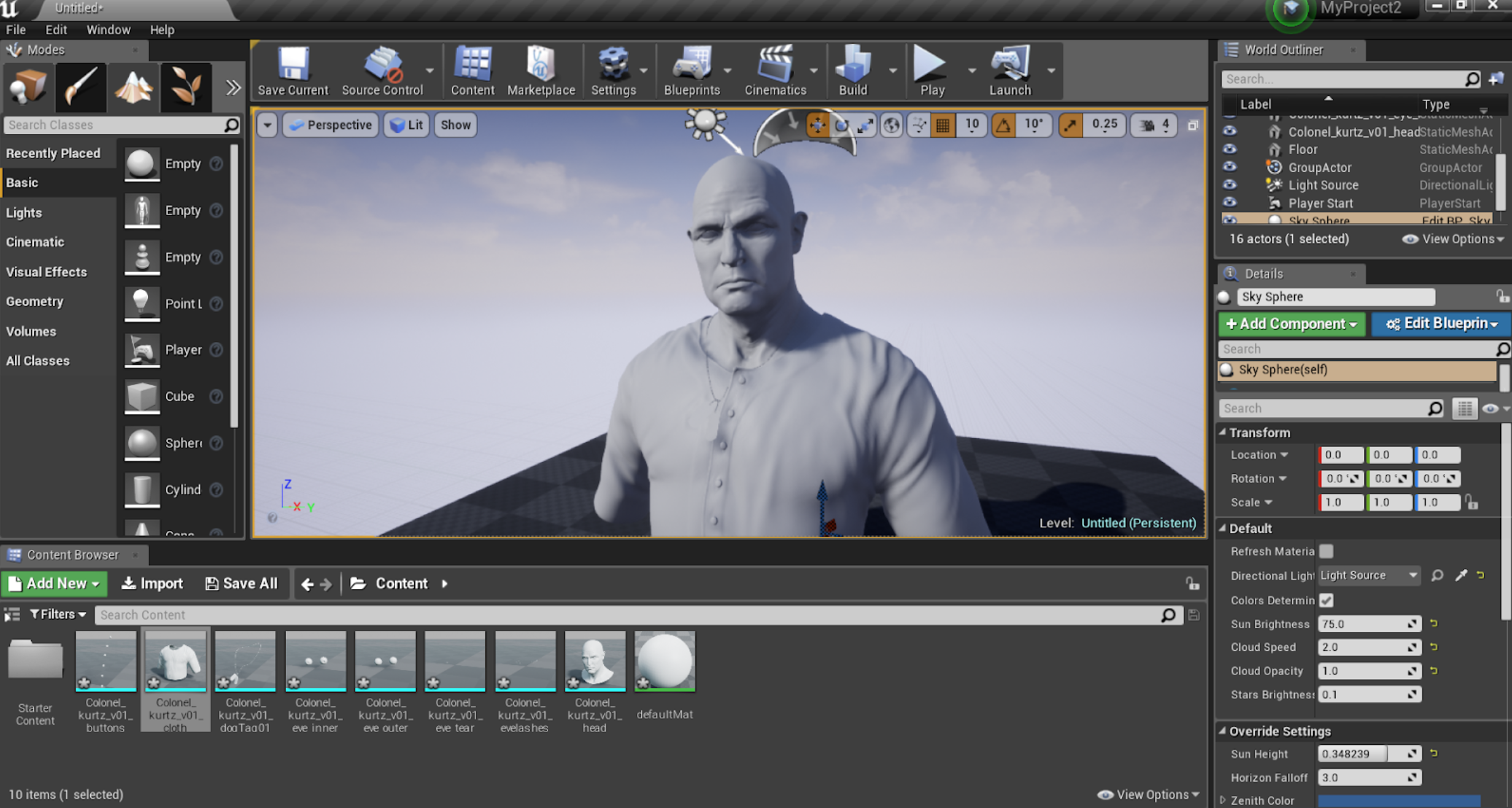
Task: Click the Build toolbar icon
Action: tap(853, 71)
